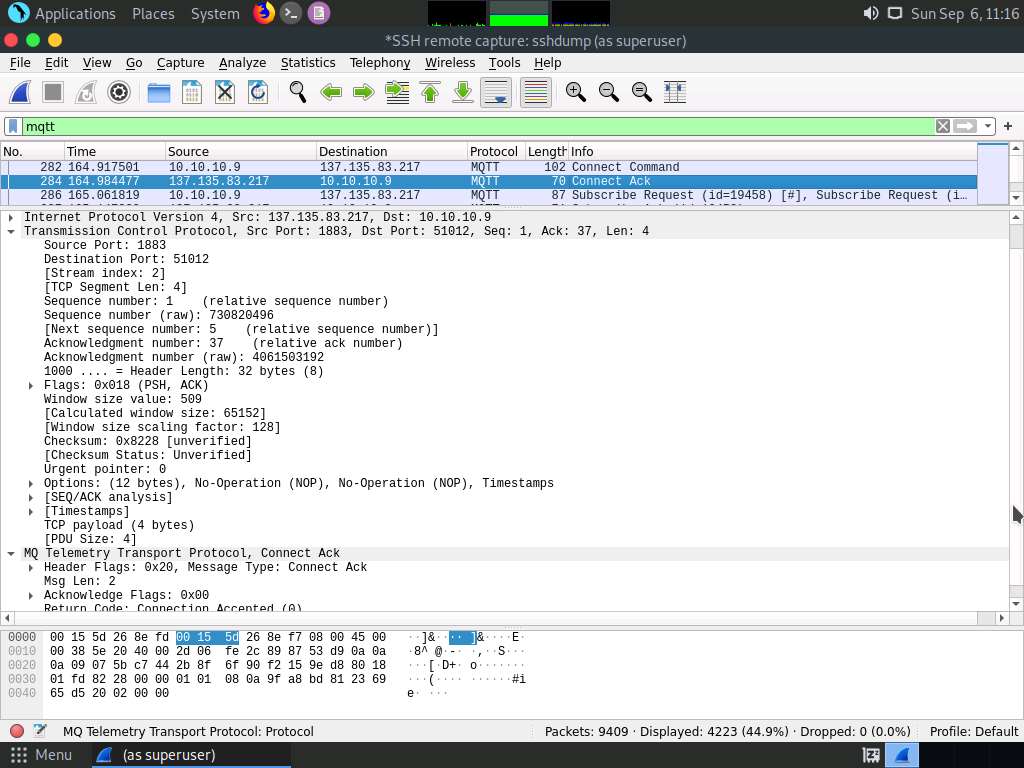
Task: Go to the last packet
Action: coord(461,92)
